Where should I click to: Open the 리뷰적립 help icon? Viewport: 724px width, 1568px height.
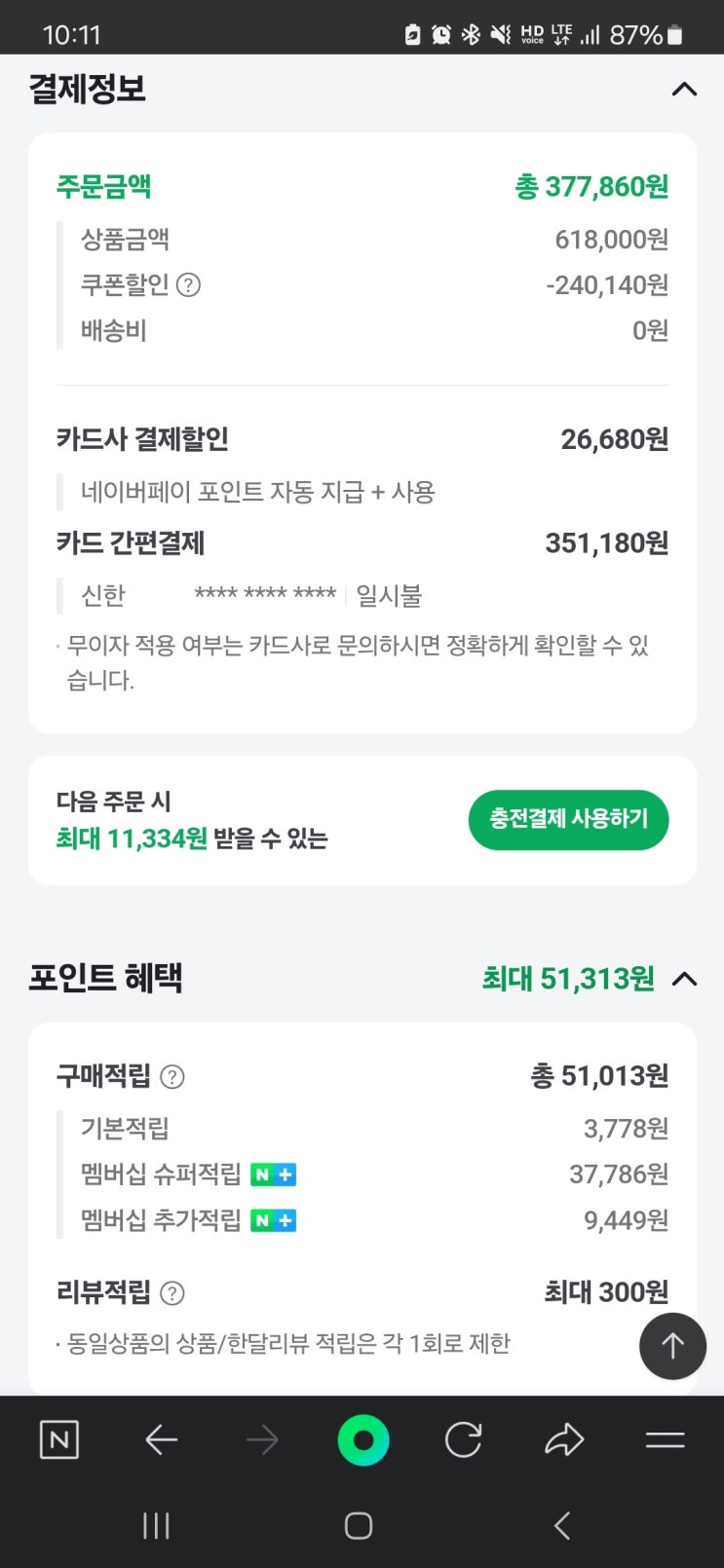(x=171, y=1293)
